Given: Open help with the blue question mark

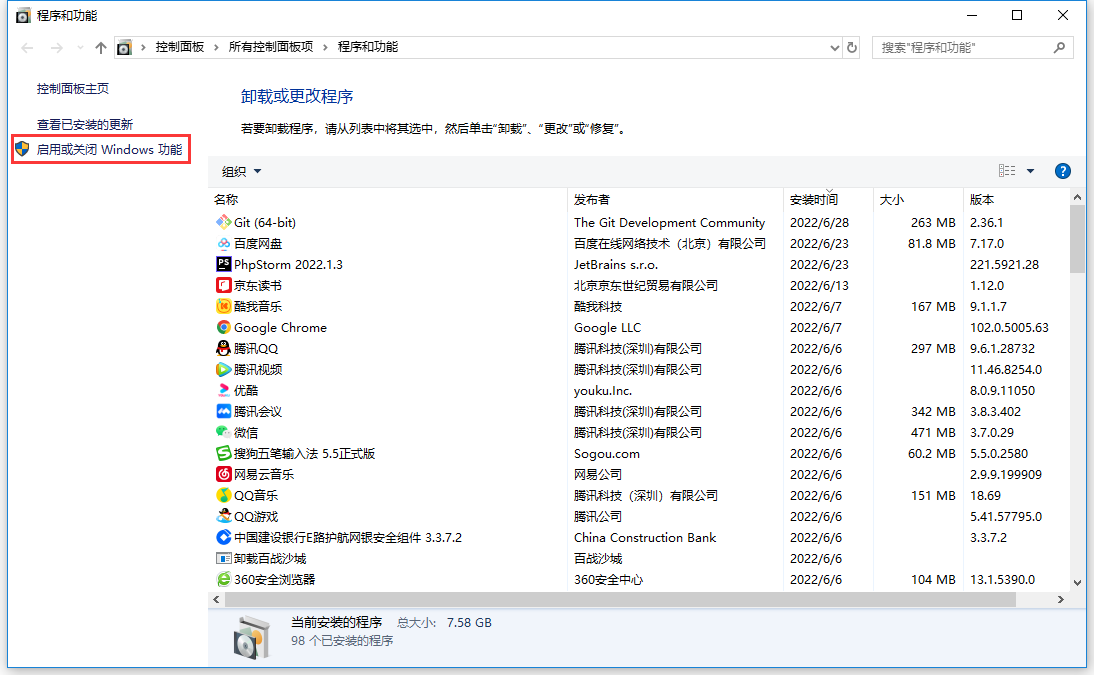Looking at the screenshot, I should 1062,171.
